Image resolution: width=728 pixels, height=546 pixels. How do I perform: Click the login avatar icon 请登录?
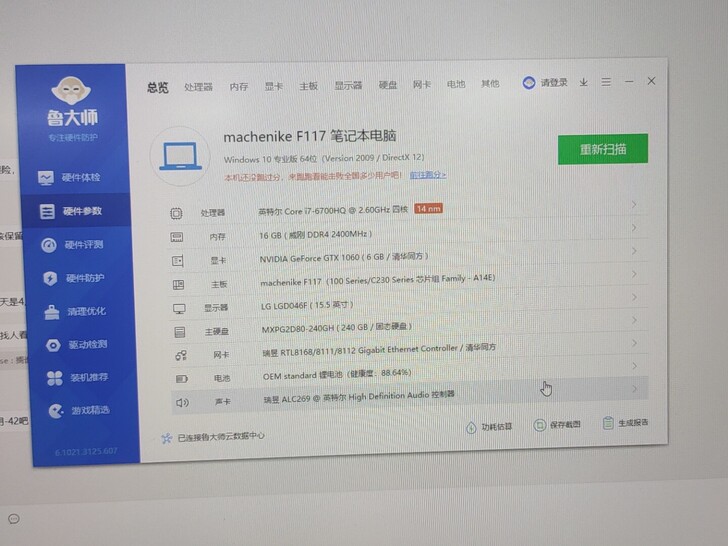click(x=529, y=83)
